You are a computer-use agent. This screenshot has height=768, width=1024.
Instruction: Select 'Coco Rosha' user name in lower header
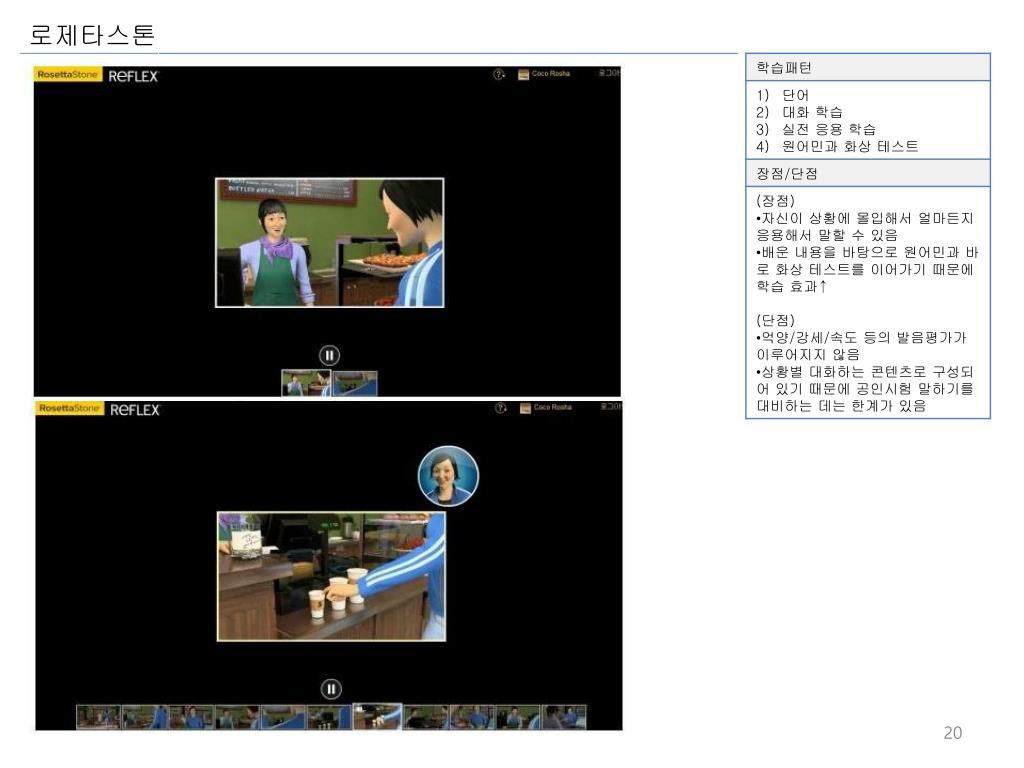click(552, 408)
